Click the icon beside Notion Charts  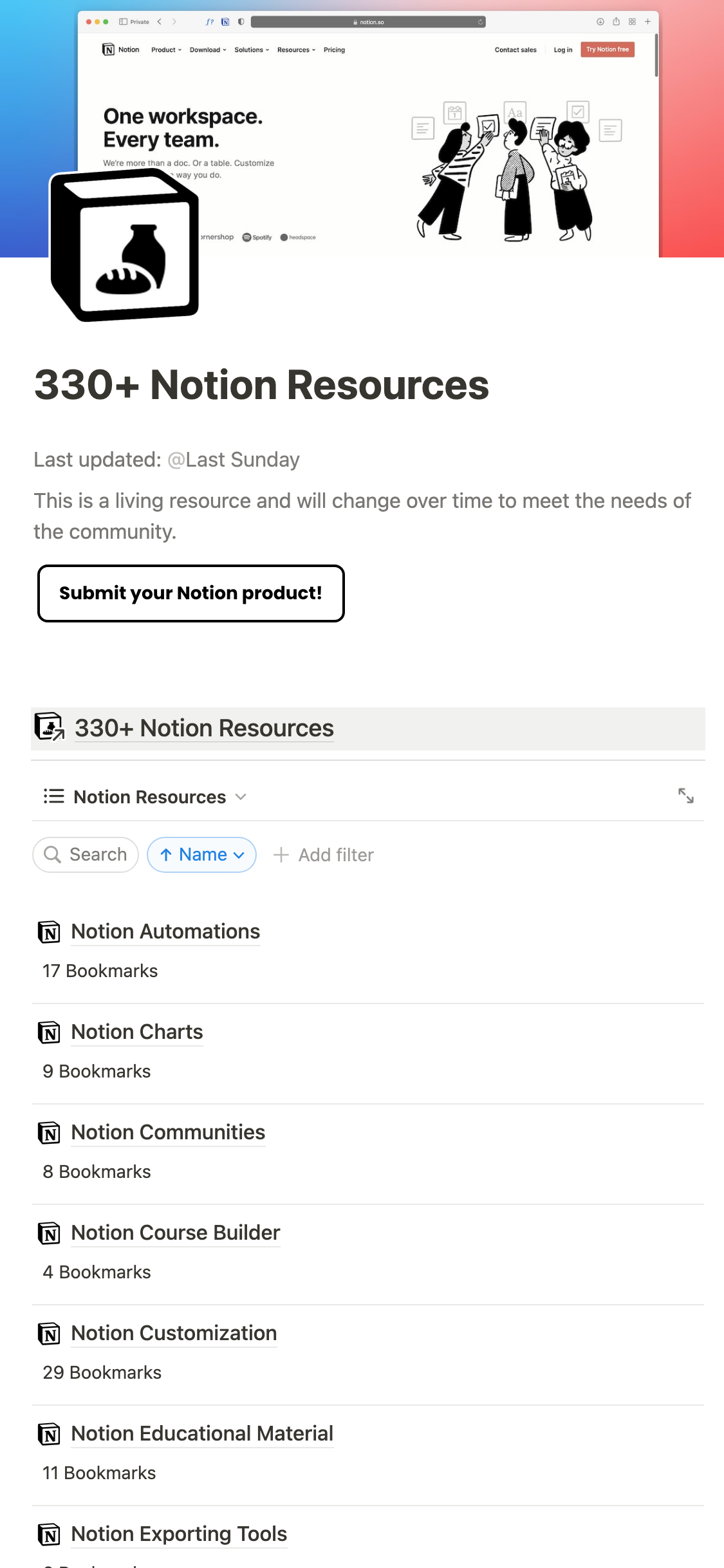tap(50, 1032)
